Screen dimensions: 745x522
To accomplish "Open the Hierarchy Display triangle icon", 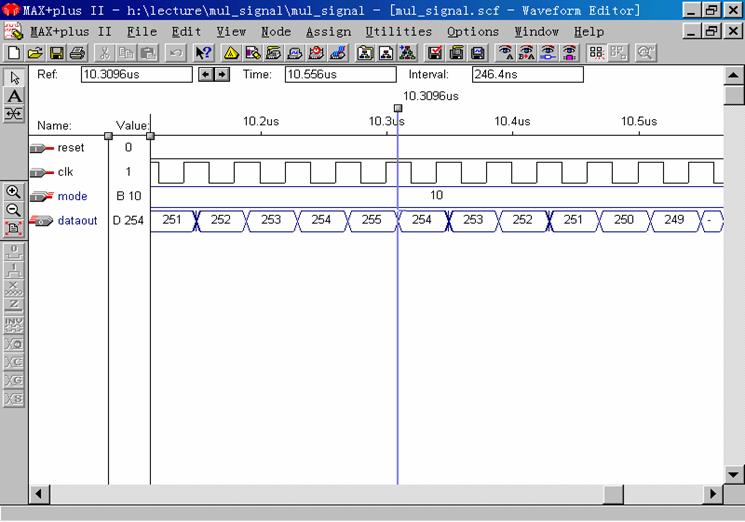I will tap(231, 53).
